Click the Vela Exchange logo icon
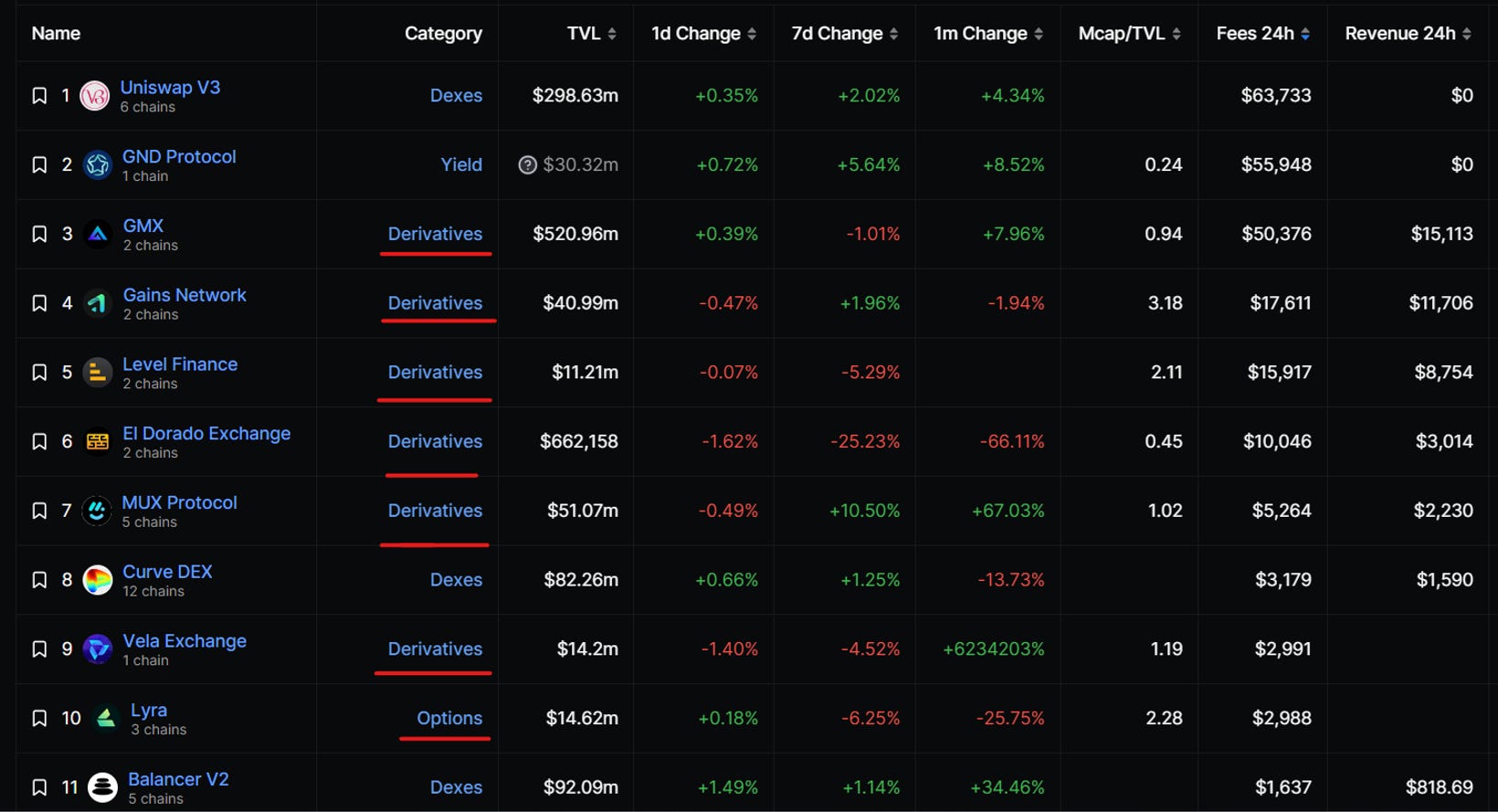1498x812 pixels. point(98,649)
